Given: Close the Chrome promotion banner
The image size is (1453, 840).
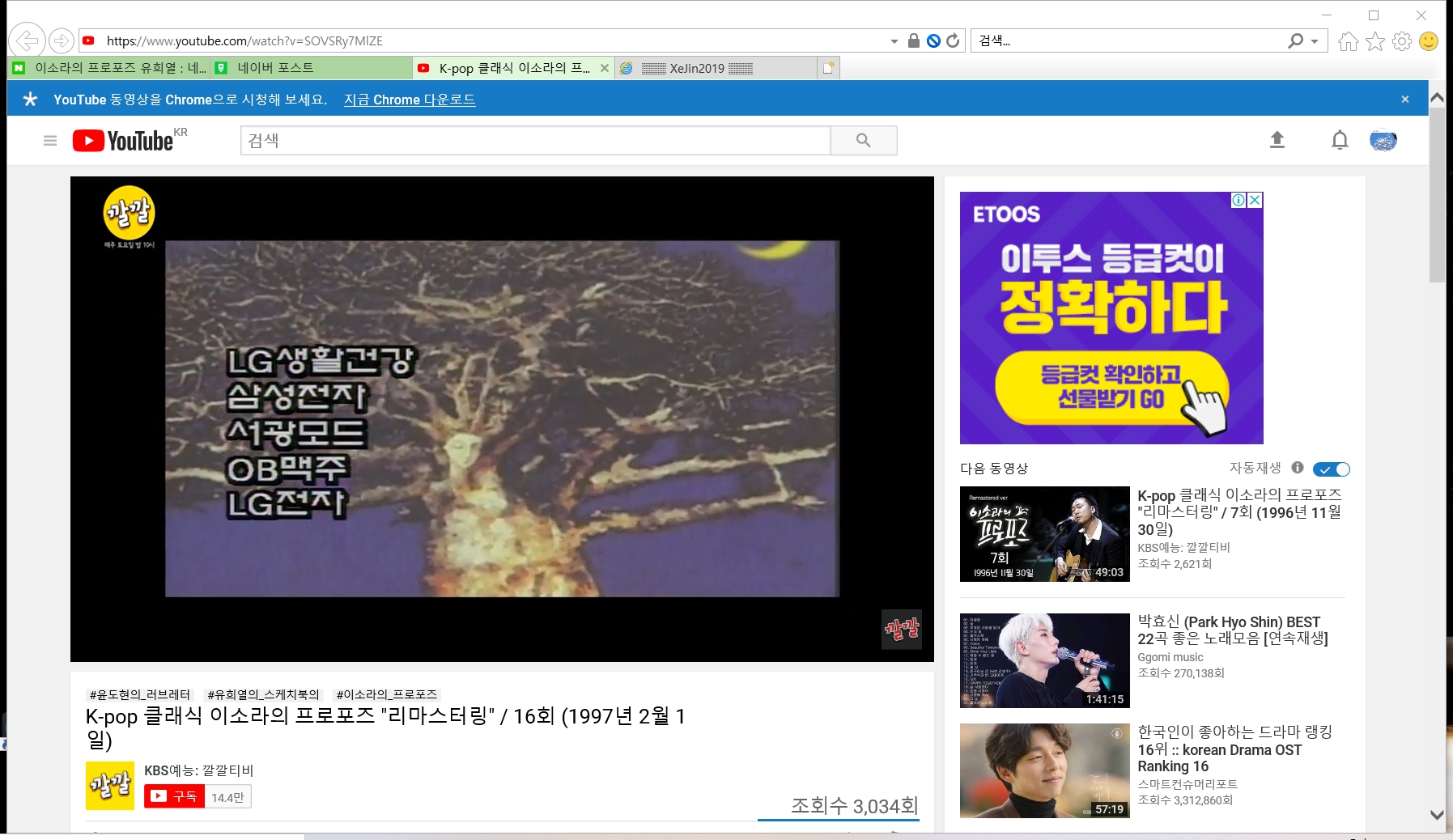Looking at the screenshot, I should click(x=1405, y=99).
